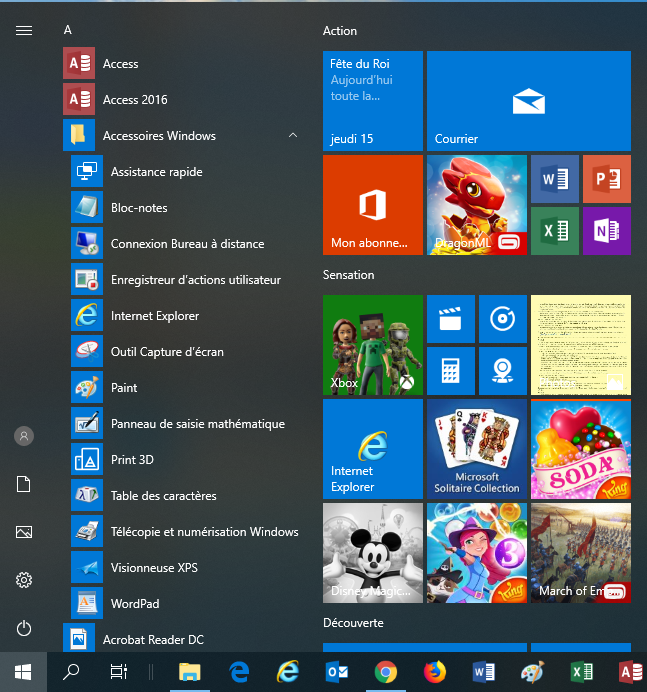Open the calendar tile showing jeudi 15
Viewport: 647px width, 692px height.
[373, 101]
